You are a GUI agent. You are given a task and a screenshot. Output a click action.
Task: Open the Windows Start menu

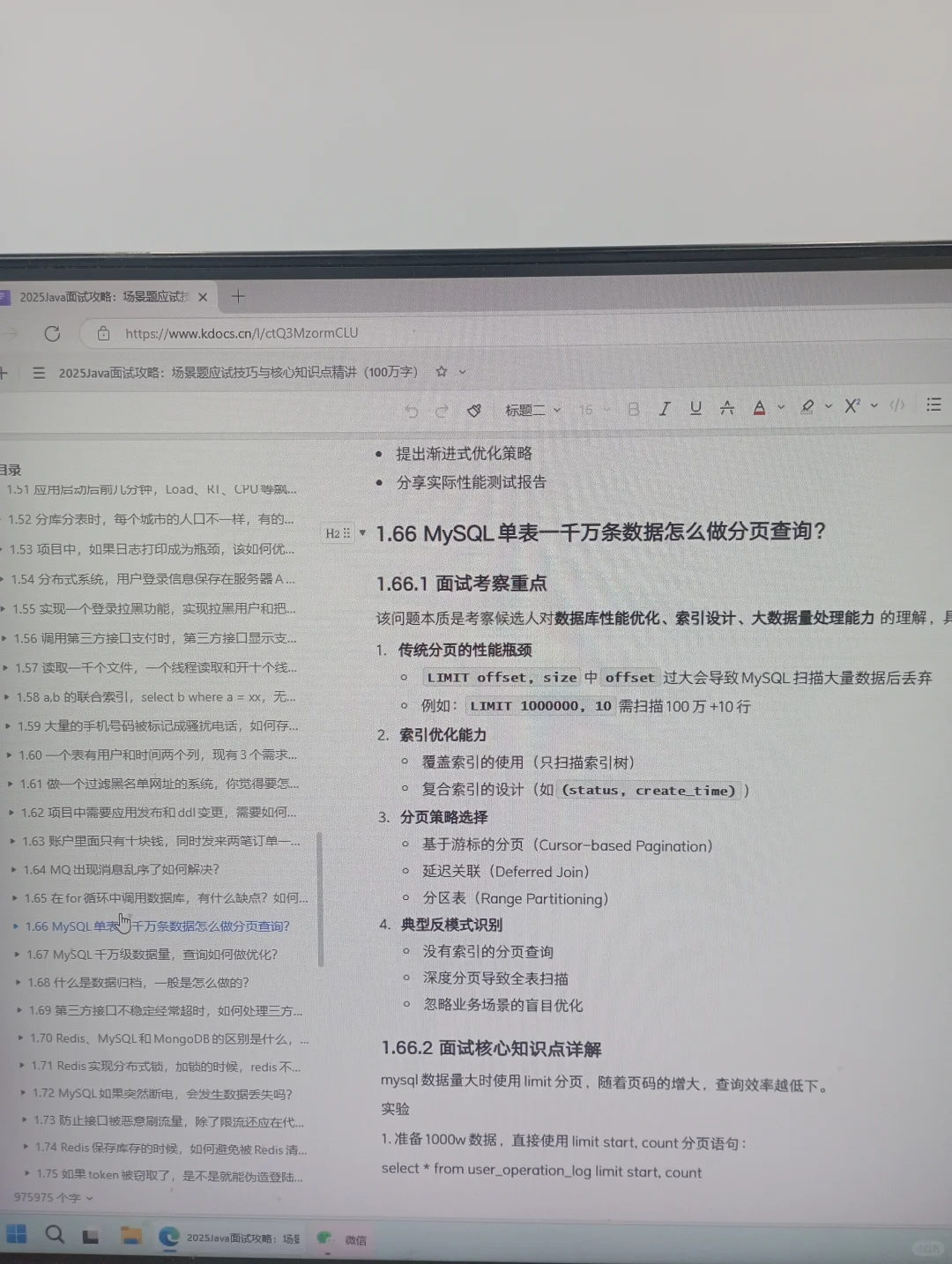16,1233
